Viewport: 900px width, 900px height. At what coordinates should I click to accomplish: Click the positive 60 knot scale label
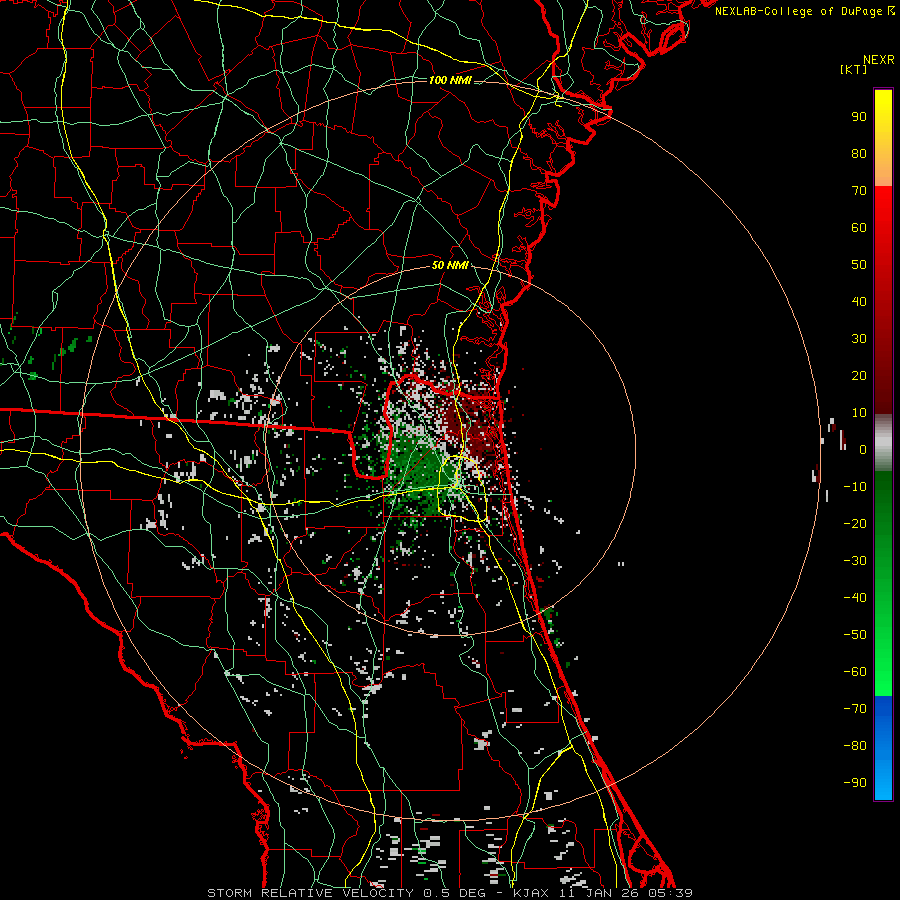point(859,228)
